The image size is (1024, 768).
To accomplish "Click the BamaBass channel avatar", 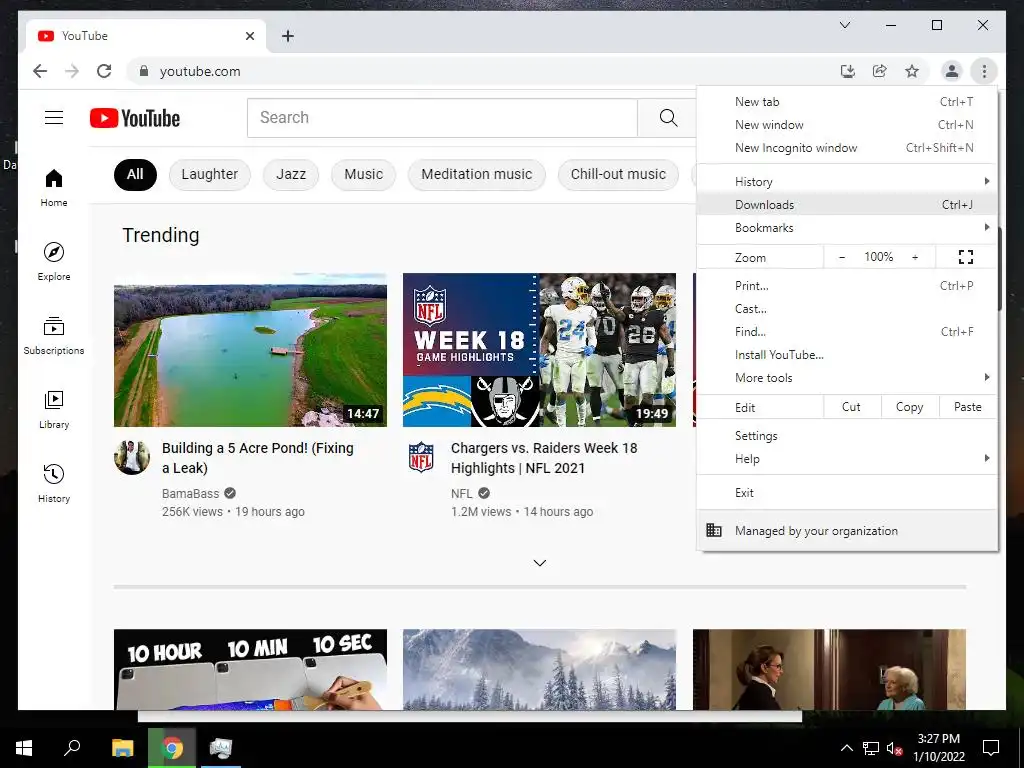I will tap(132, 456).
